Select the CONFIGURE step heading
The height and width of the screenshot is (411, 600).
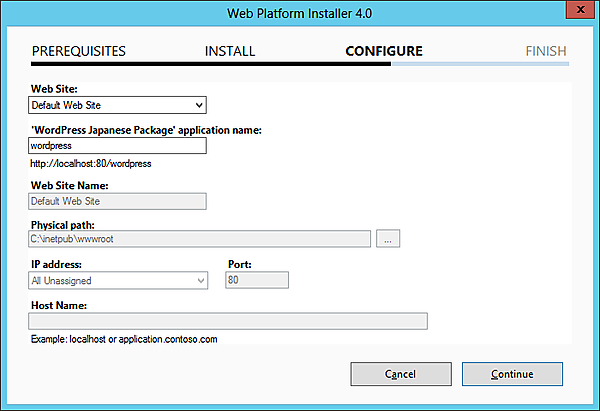point(384,51)
